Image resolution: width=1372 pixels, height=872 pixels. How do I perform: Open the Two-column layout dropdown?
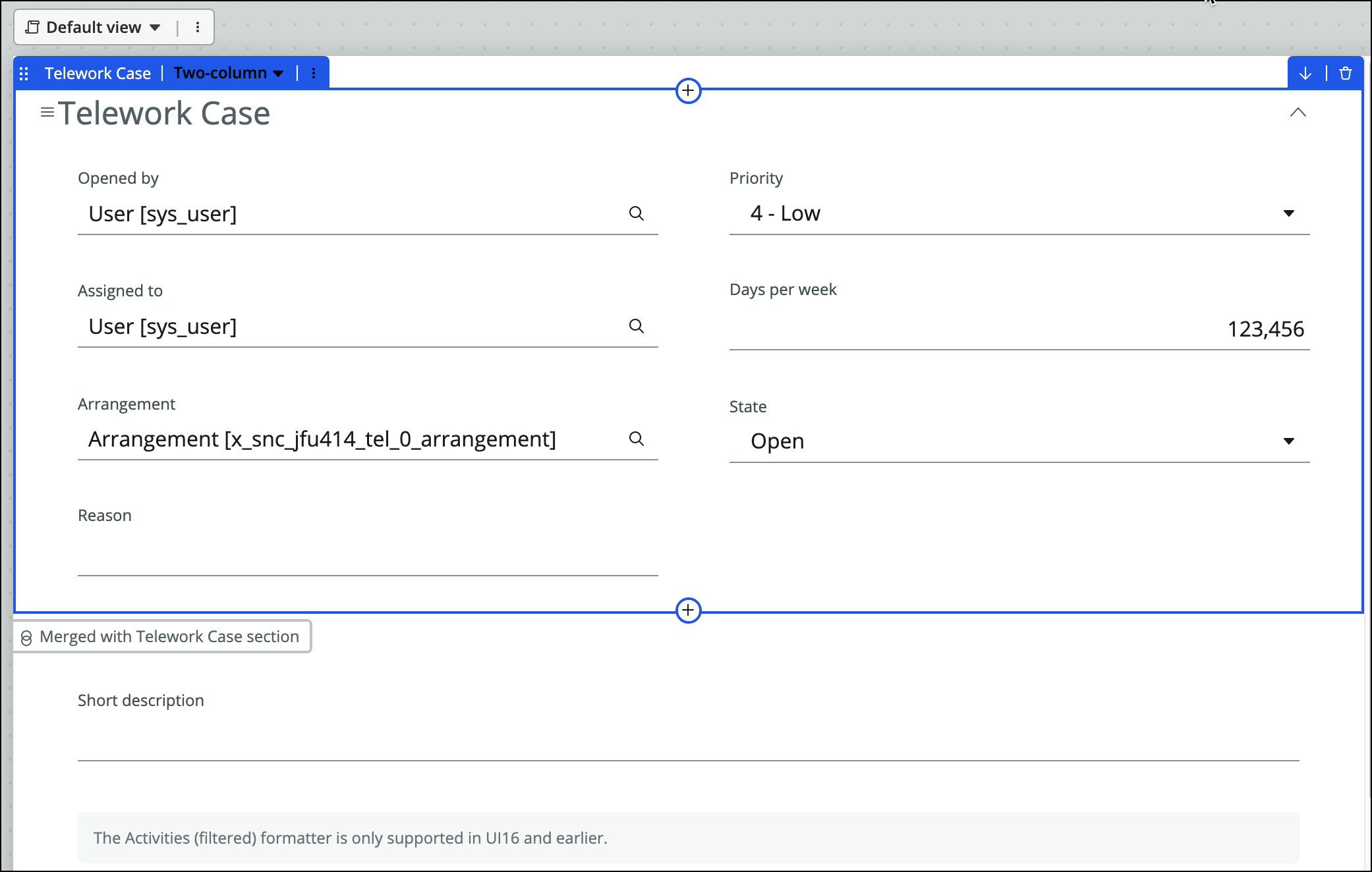pyautogui.click(x=228, y=73)
